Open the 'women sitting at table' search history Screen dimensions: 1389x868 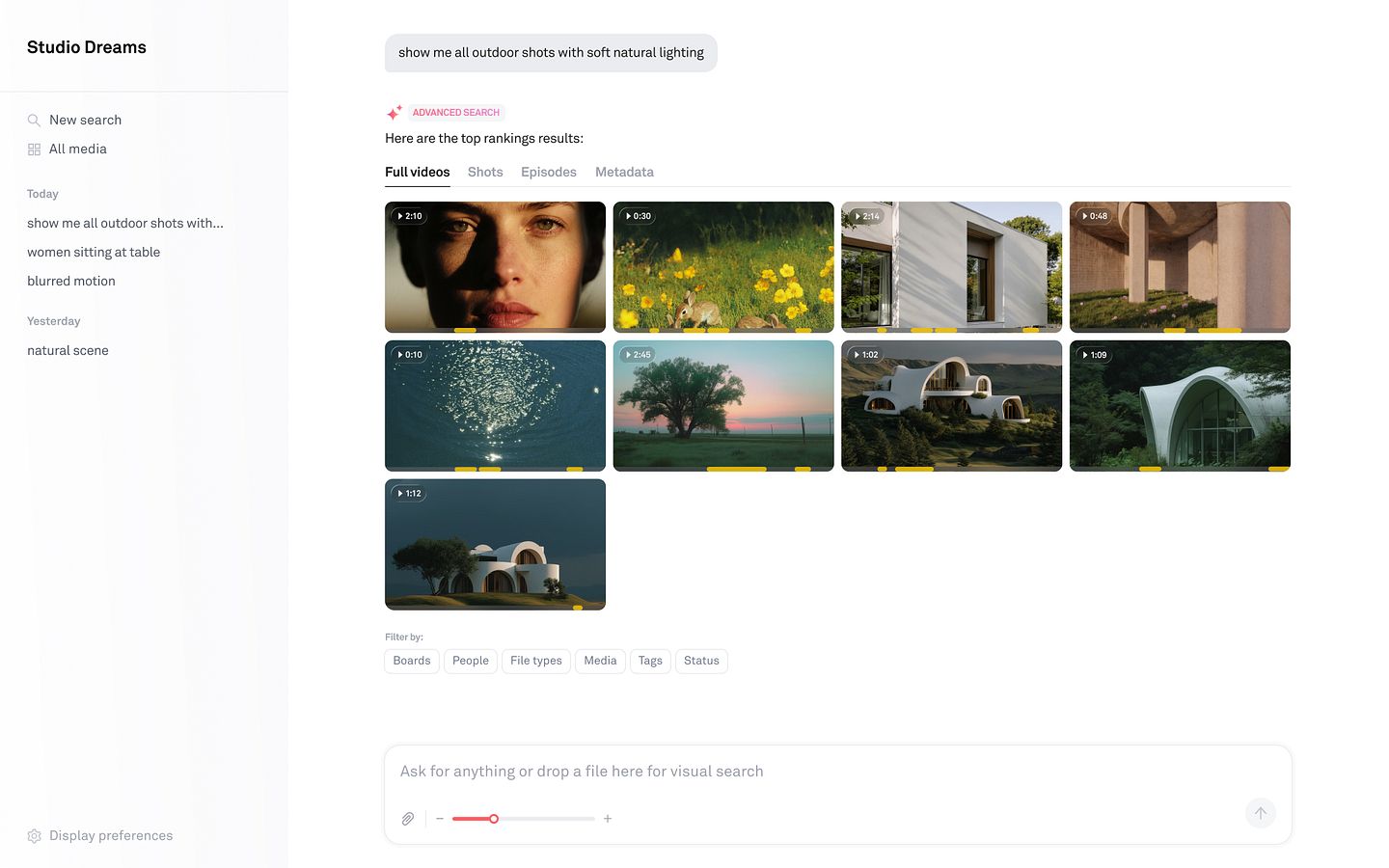(93, 252)
